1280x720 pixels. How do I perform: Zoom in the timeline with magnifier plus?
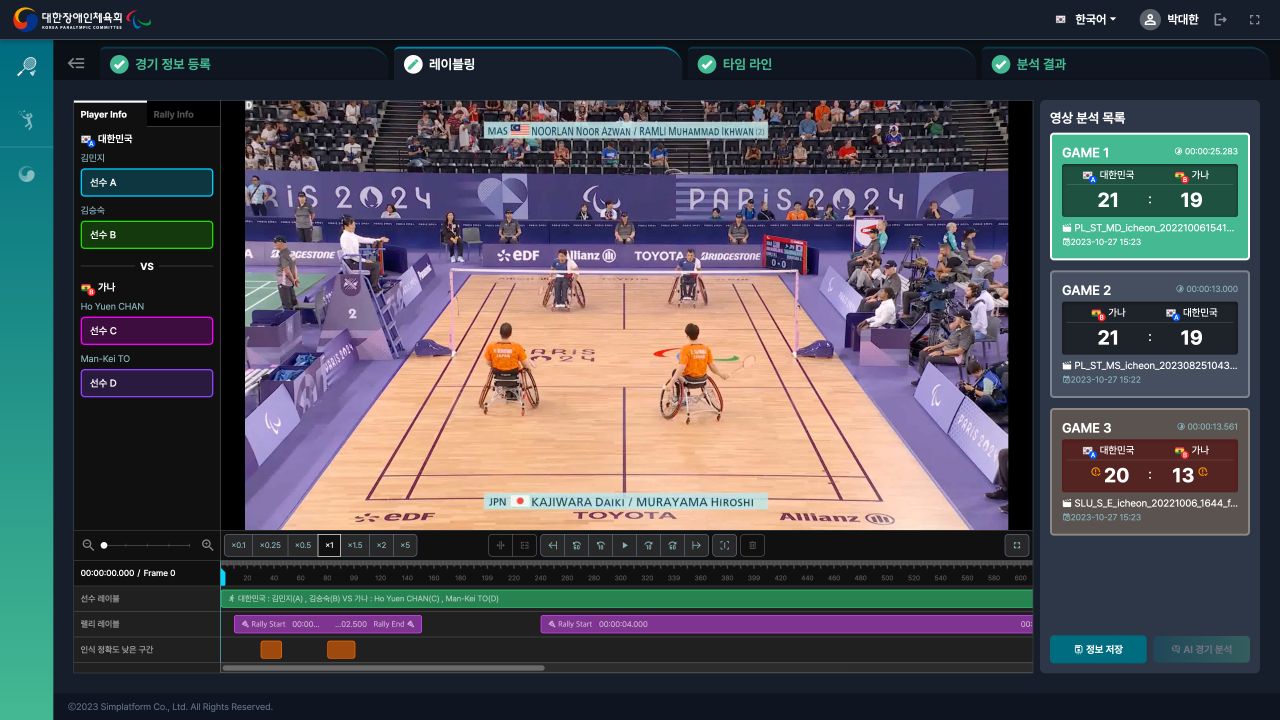coord(208,545)
